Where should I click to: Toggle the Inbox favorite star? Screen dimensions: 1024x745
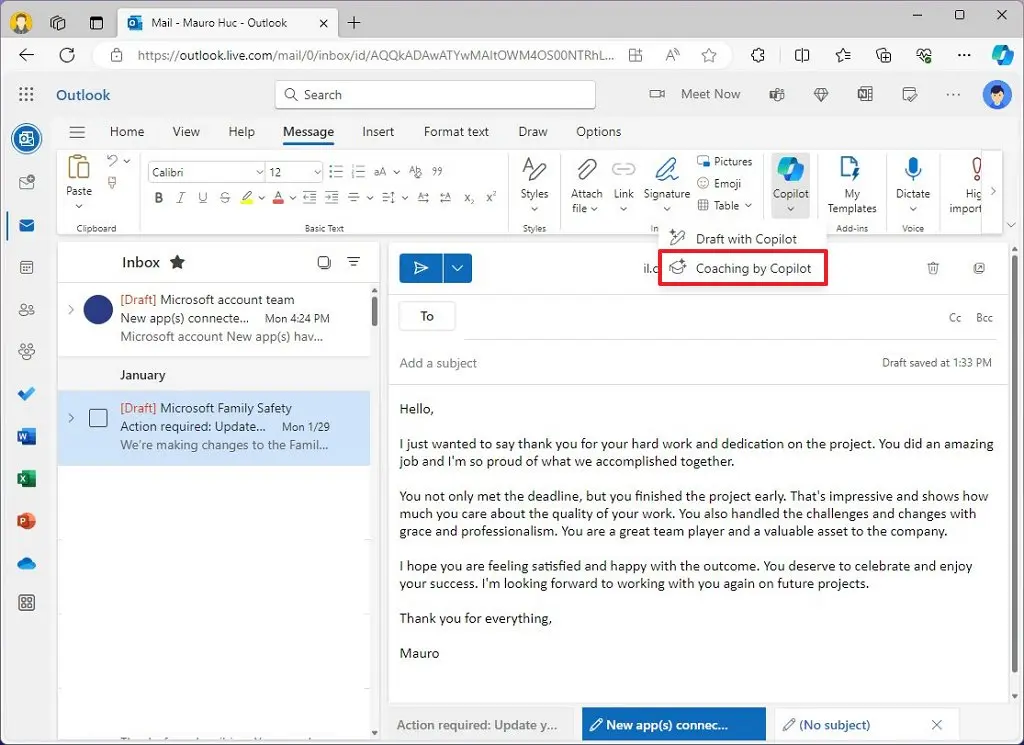click(176, 262)
